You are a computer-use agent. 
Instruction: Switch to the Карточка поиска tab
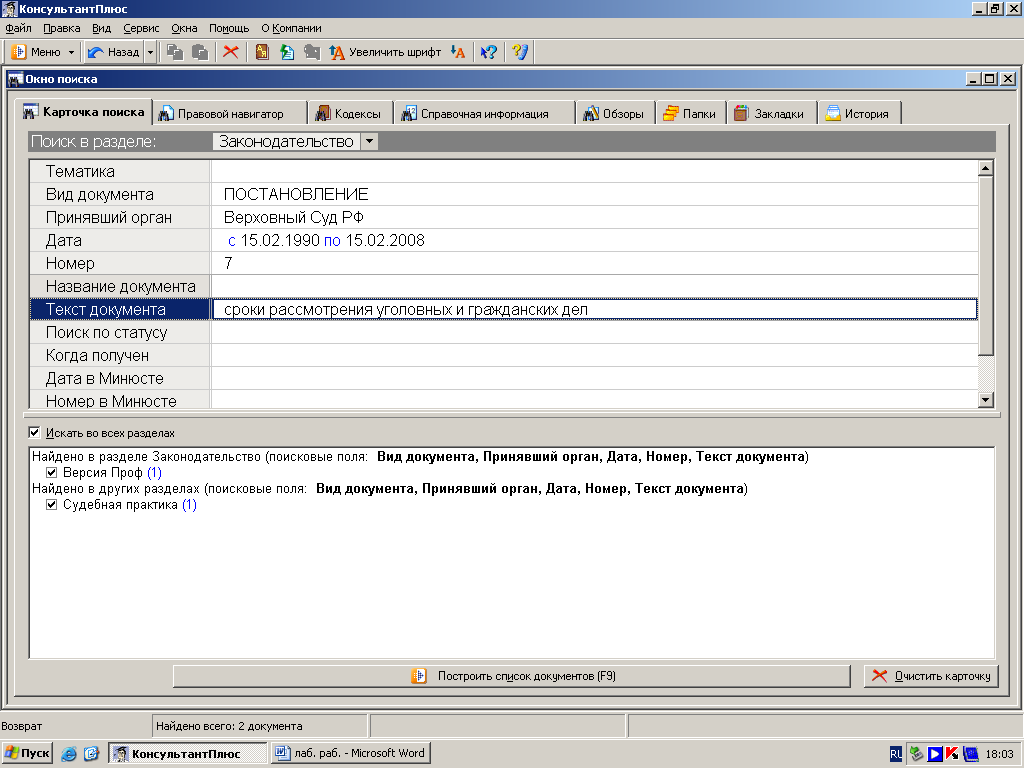(x=84, y=112)
